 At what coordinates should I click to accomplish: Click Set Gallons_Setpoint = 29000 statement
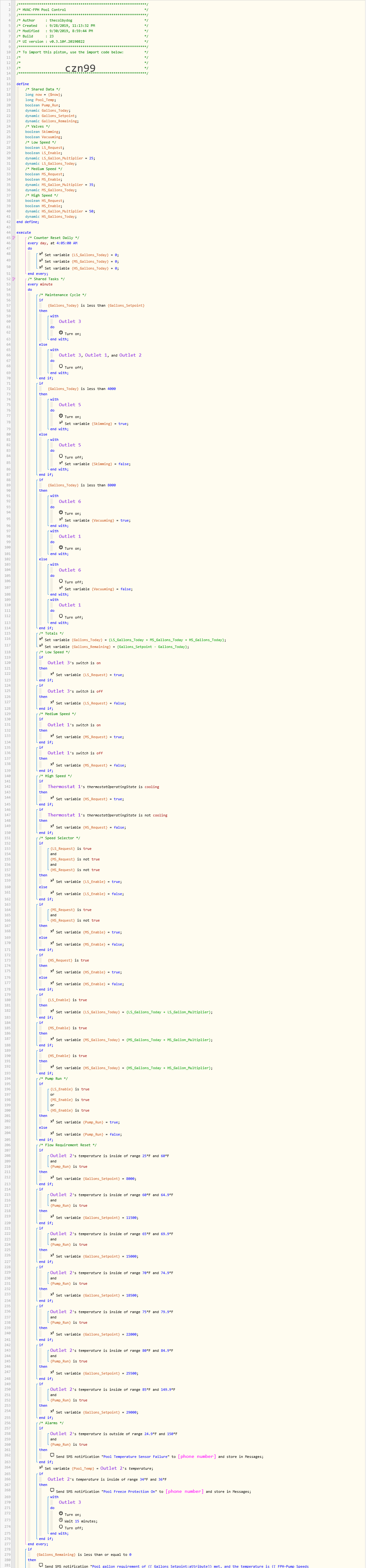coord(94,1412)
